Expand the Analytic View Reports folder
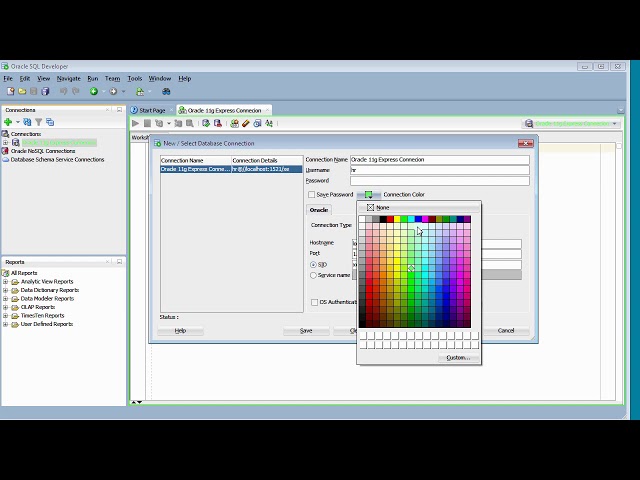The image size is (640, 480). point(5,282)
